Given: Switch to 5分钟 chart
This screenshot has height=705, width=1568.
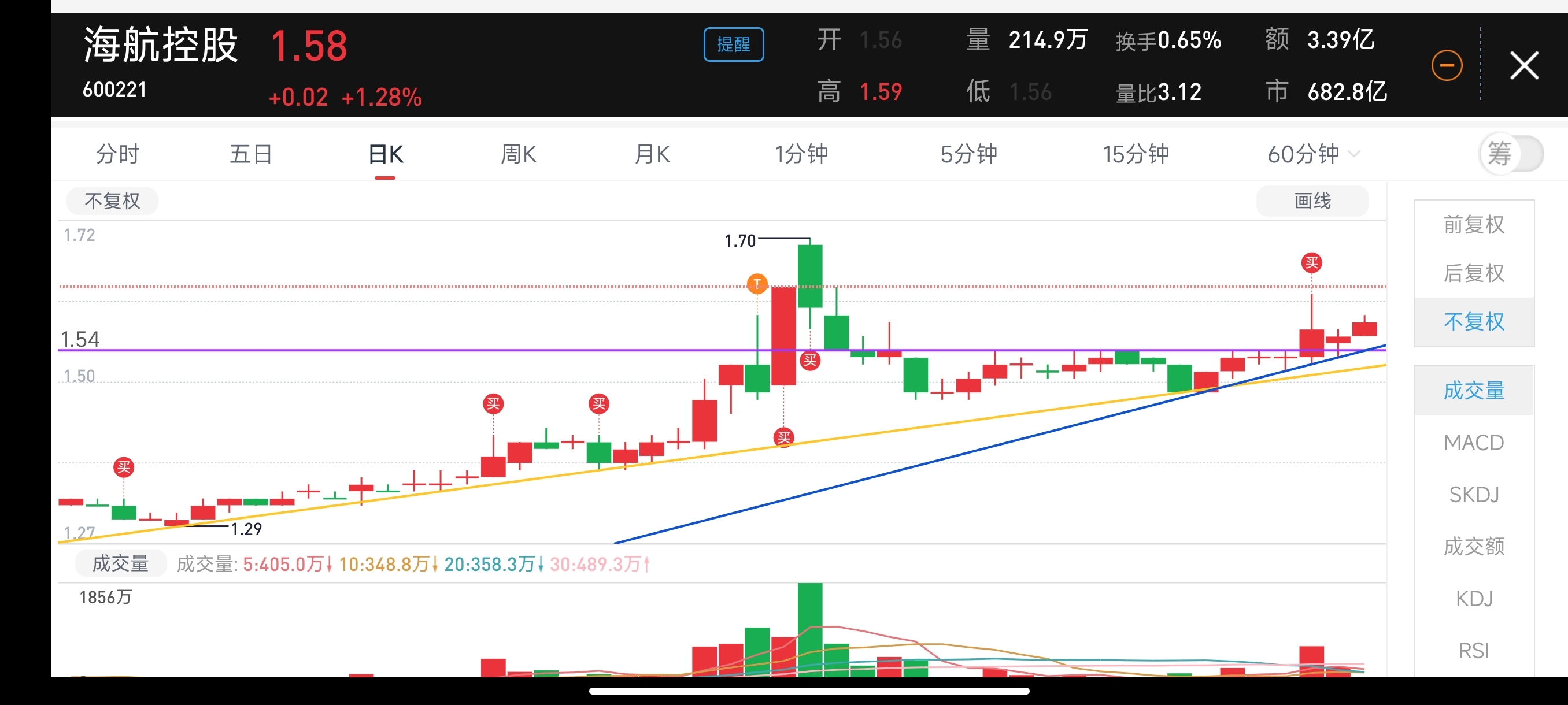Looking at the screenshot, I should (x=969, y=154).
